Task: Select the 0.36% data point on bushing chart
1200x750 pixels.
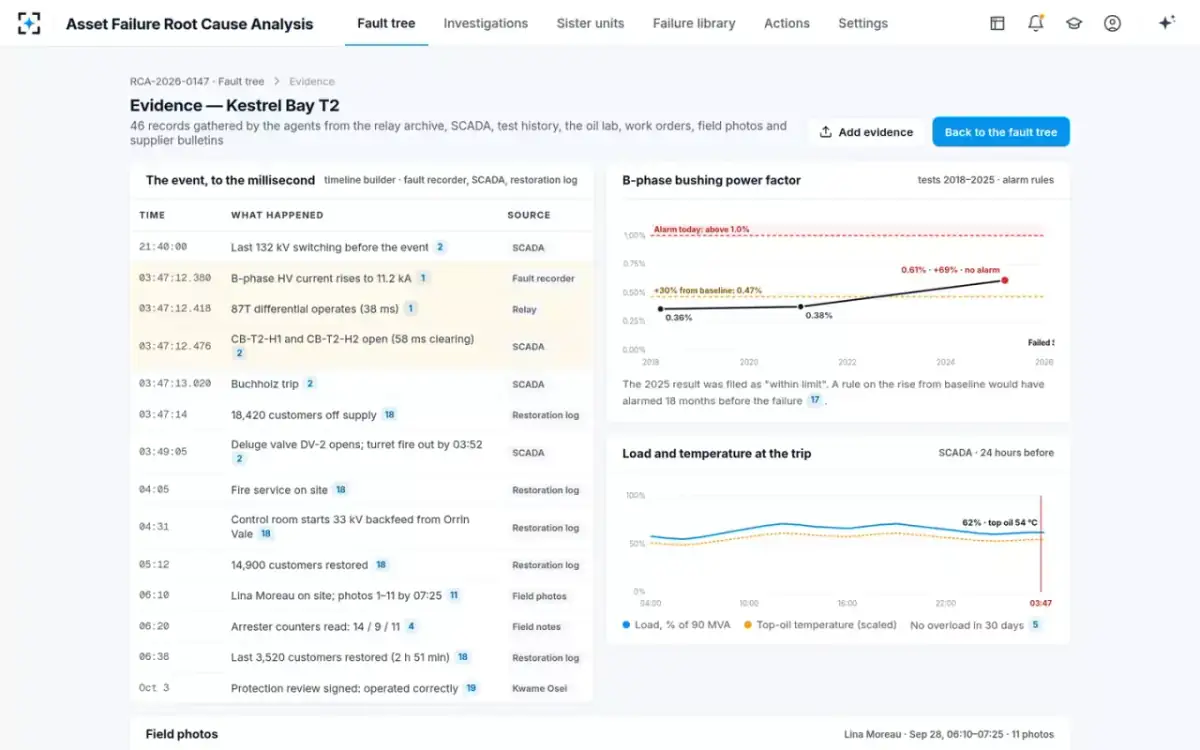Action: pyautogui.click(x=660, y=309)
